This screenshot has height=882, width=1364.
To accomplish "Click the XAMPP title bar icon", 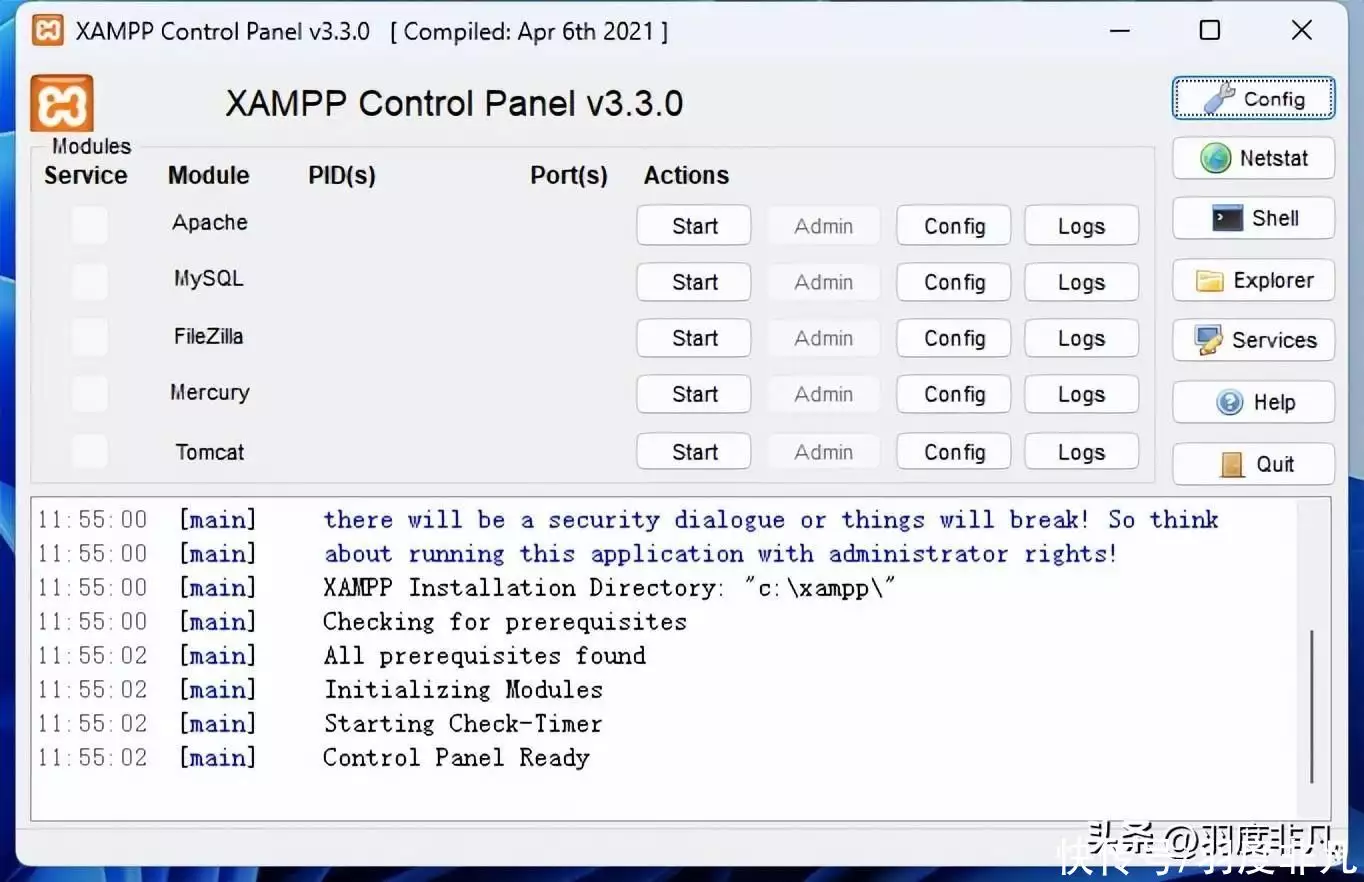I will tap(48, 31).
